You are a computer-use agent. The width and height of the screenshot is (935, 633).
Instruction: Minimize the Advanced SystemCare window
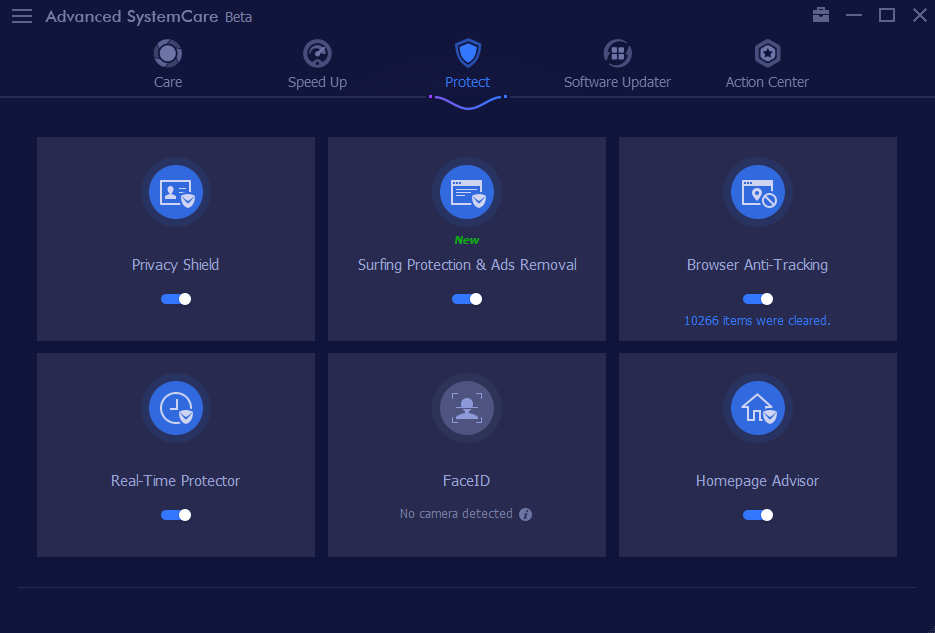[x=854, y=15]
